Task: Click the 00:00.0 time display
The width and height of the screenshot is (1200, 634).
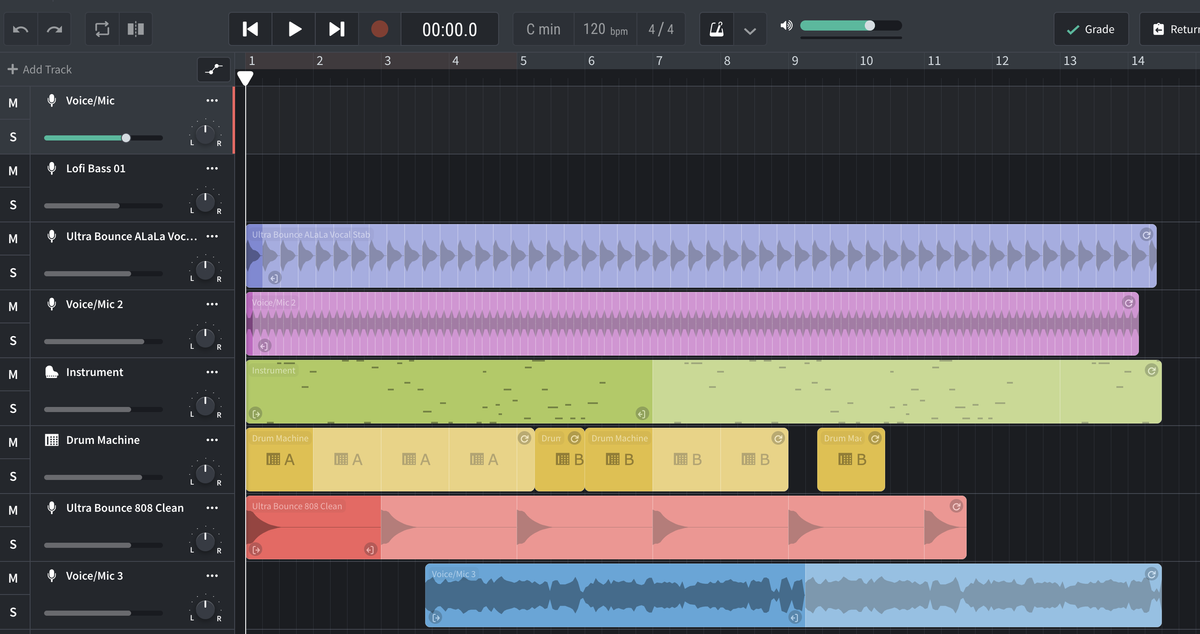Action: click(450, 29)
